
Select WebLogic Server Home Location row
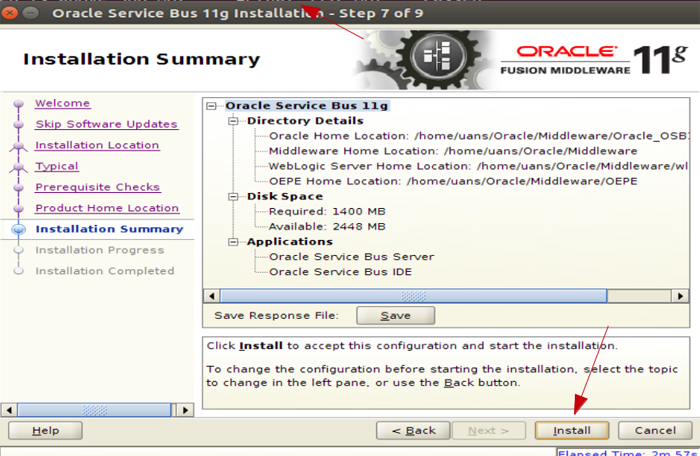click(x=478, y=166)
